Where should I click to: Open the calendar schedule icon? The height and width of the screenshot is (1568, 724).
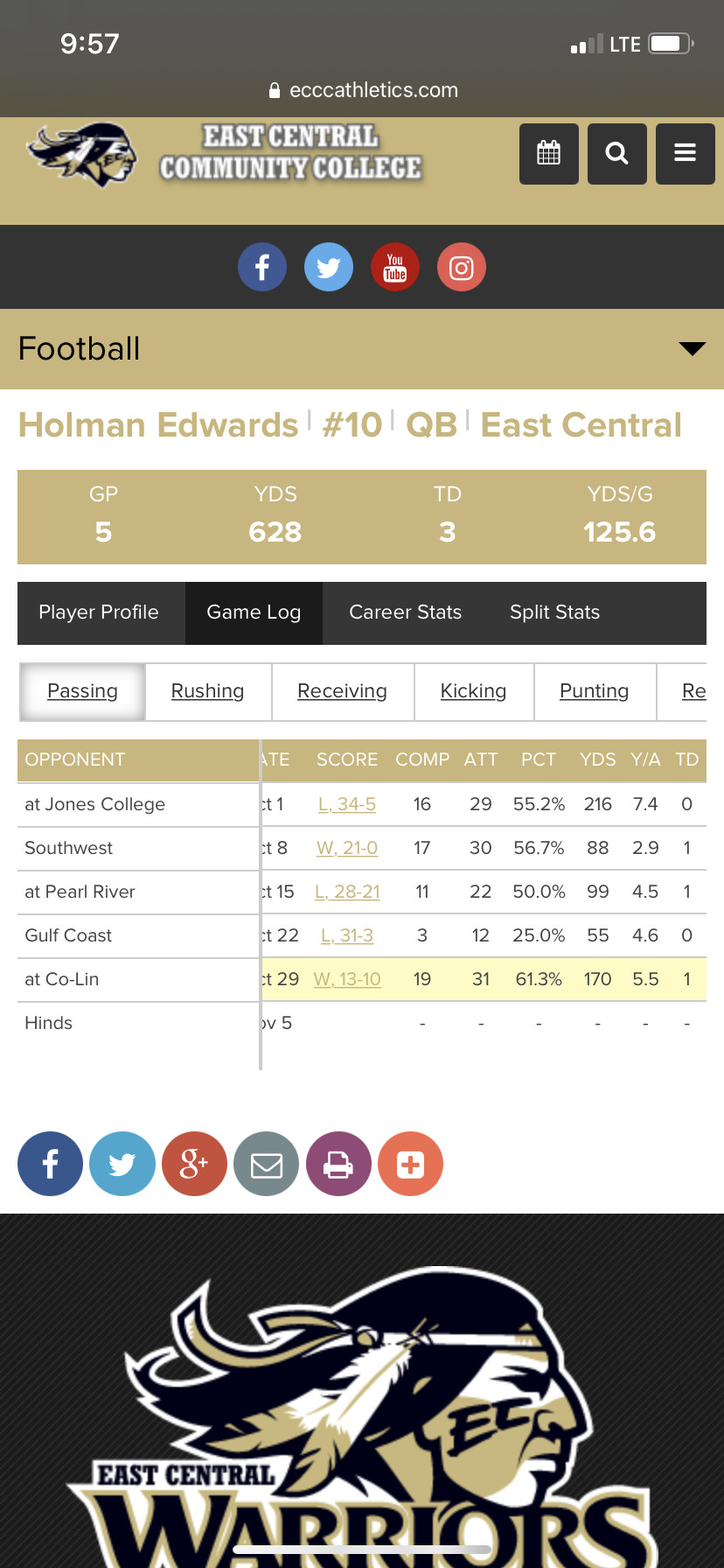point(548,154)
